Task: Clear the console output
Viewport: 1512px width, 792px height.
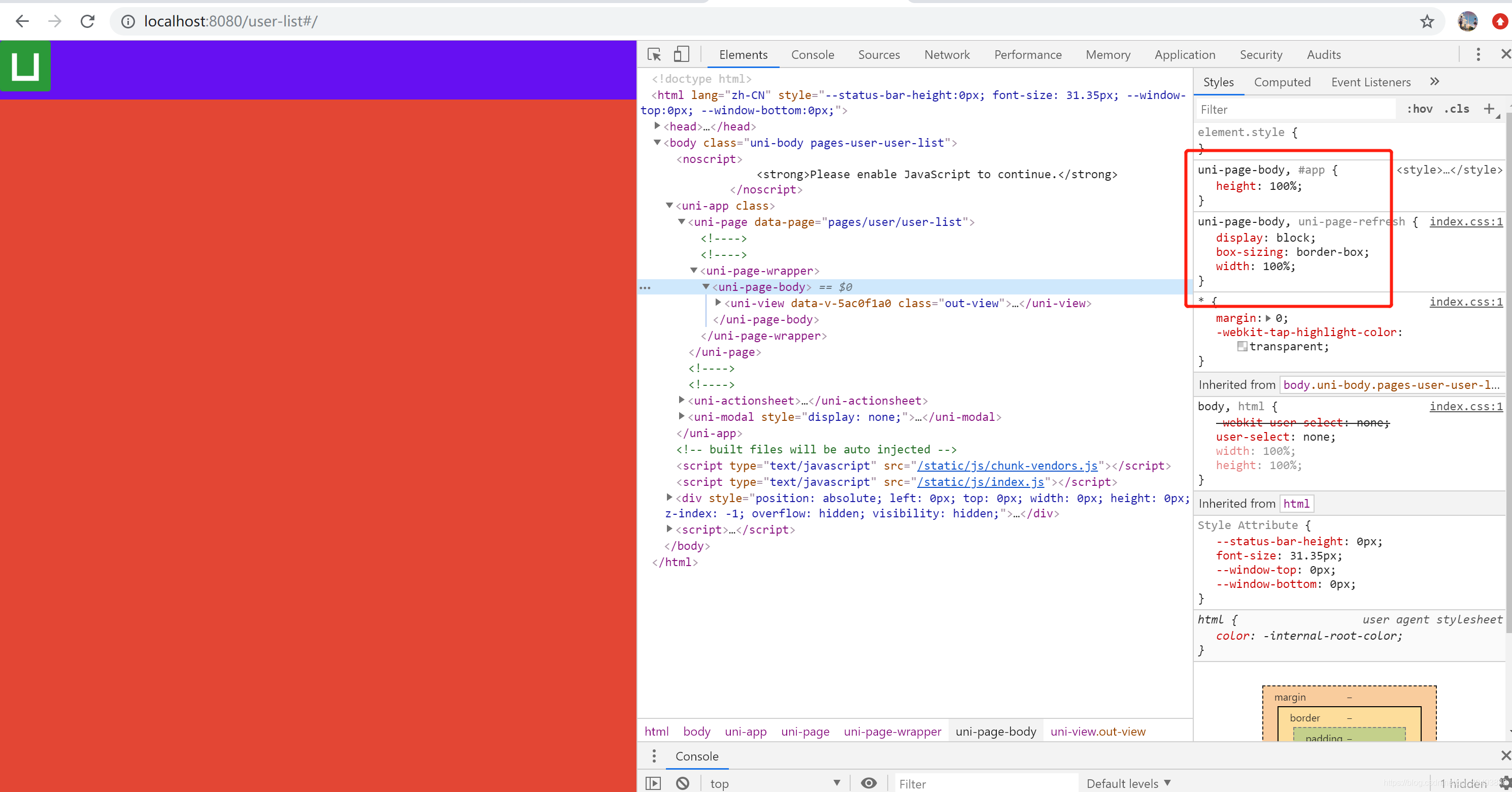Action: tap(683, 783)
